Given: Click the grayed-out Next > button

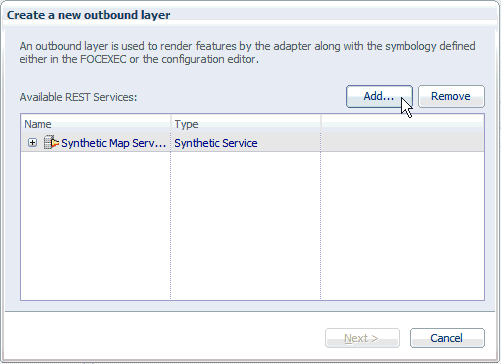Looking at the screenshot, I should pos(362,338).
